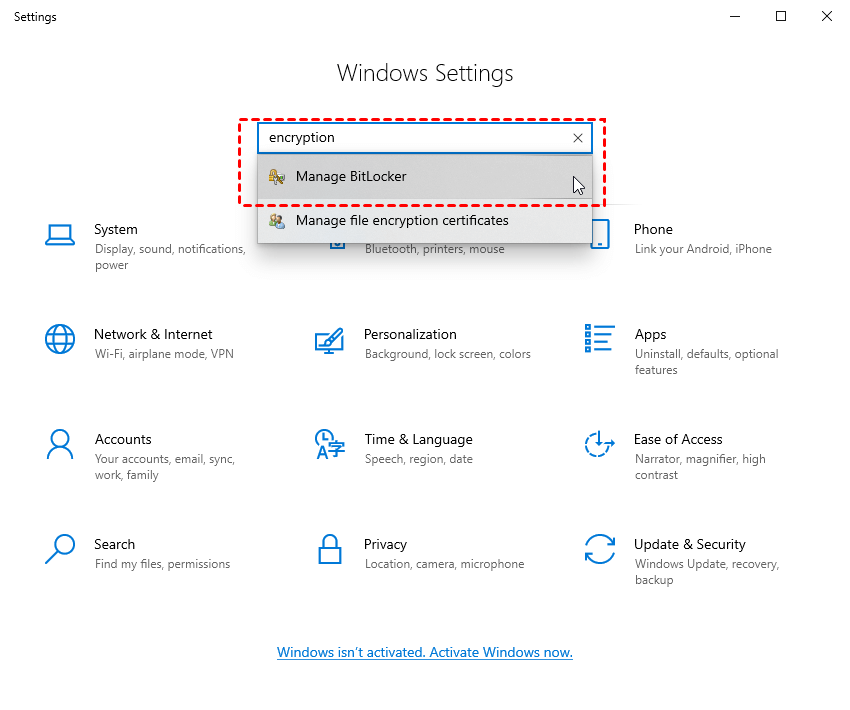
Task: Open Activate Windows now link
Action: coord(424,652)
